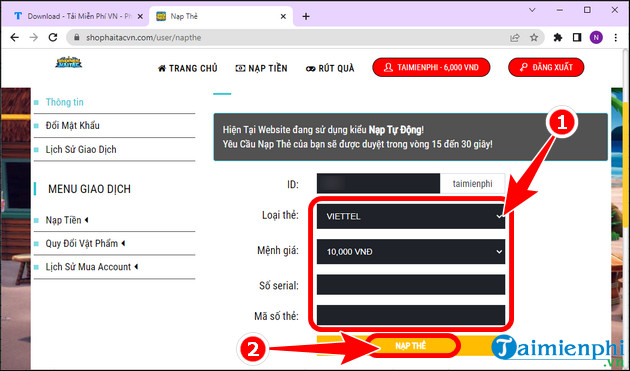Open RÚT QUÀ in the top navigation

(330, 68)
